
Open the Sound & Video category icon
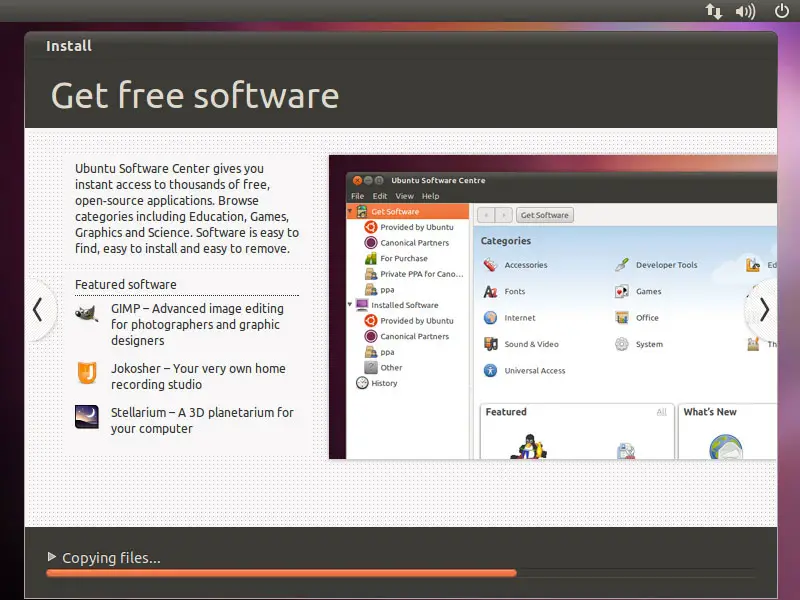490,344
